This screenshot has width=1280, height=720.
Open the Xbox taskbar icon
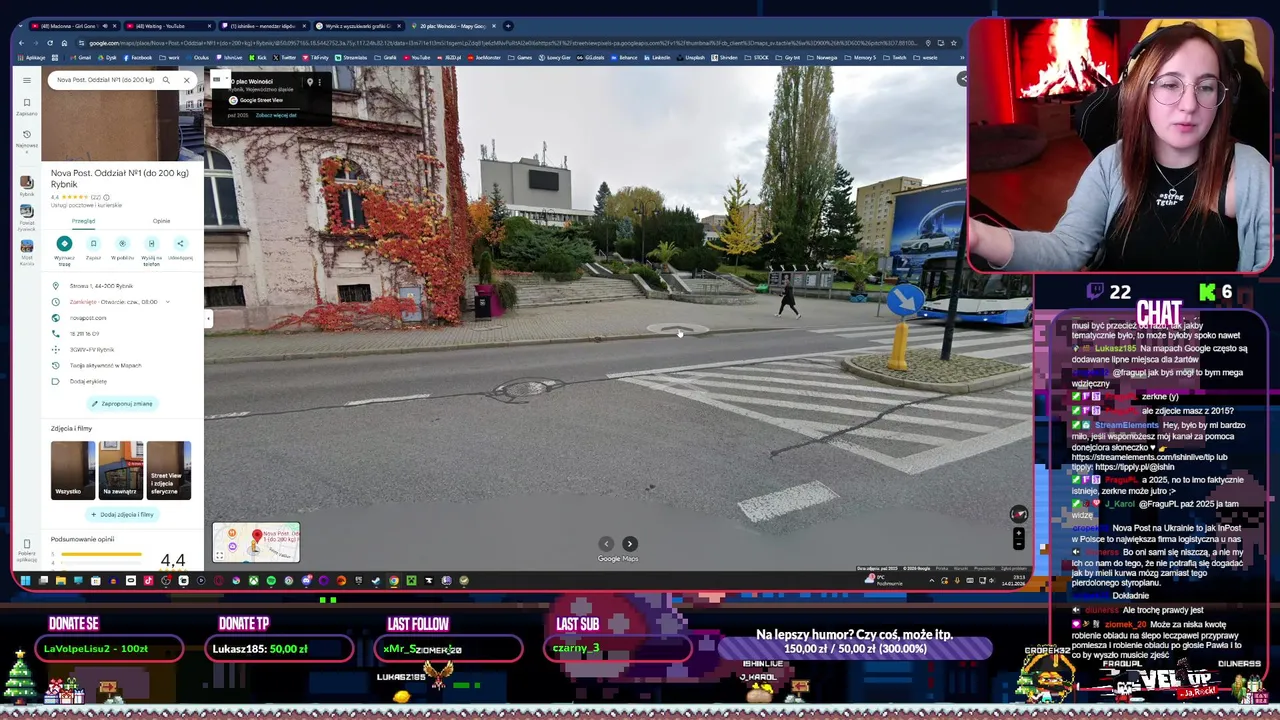tap(253, 581)
